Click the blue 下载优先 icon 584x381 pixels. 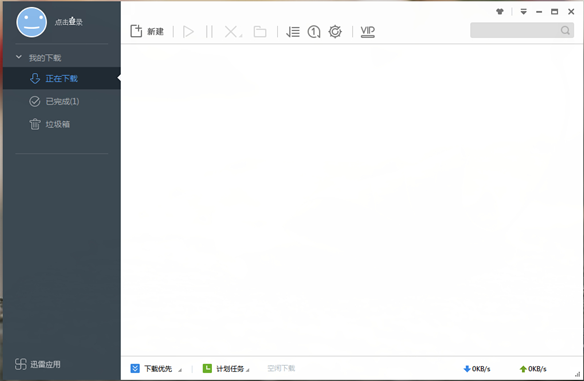point(135,368)
